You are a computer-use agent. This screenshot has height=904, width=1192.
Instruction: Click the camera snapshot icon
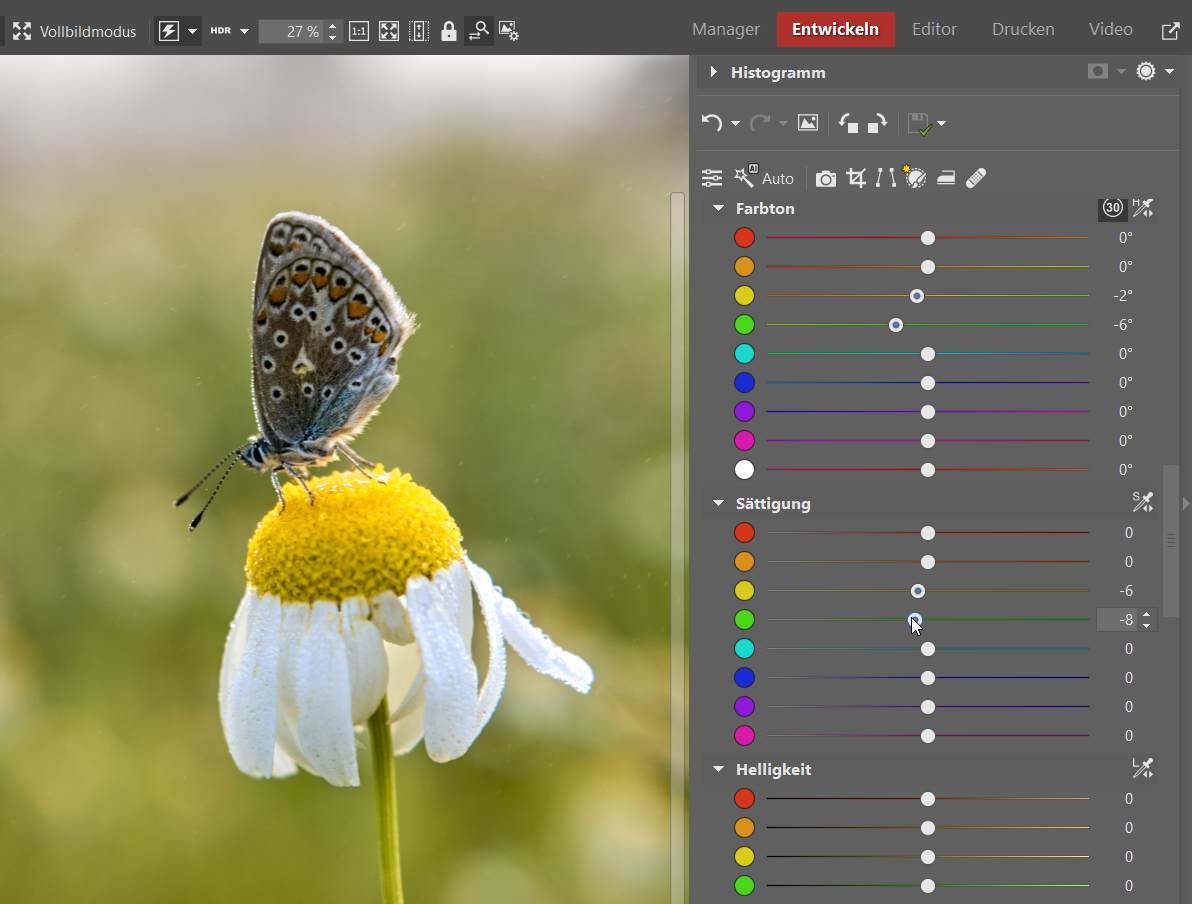click(x=825, y=178)
